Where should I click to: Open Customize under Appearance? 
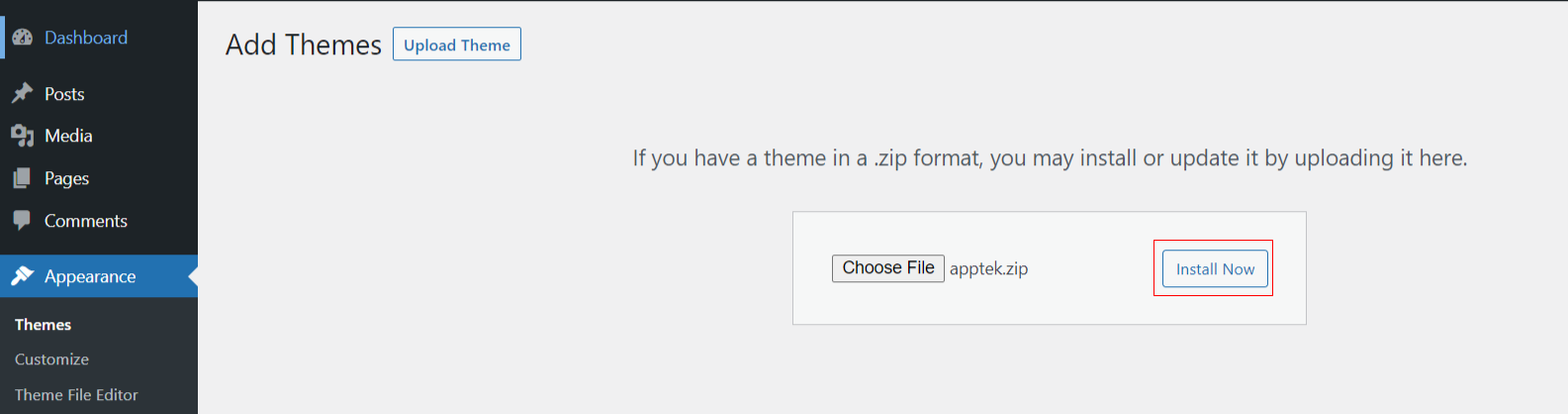click(51, 360)
